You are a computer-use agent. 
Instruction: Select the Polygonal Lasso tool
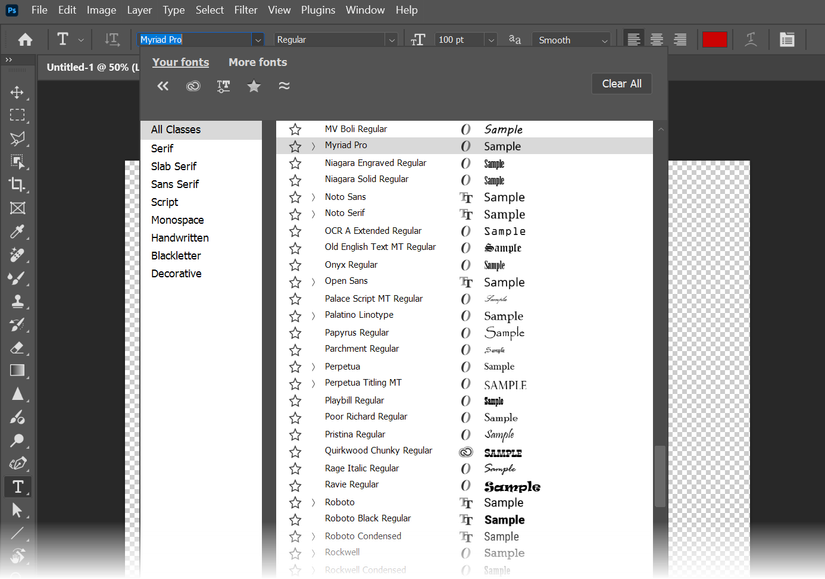pyautogui.click(x=17, y=138)
